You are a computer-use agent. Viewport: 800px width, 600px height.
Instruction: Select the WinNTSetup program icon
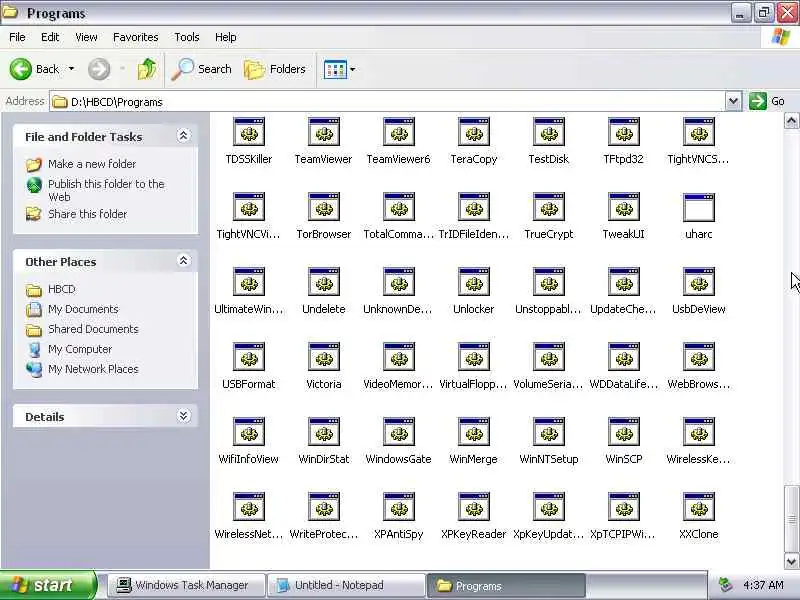(549, 432)
